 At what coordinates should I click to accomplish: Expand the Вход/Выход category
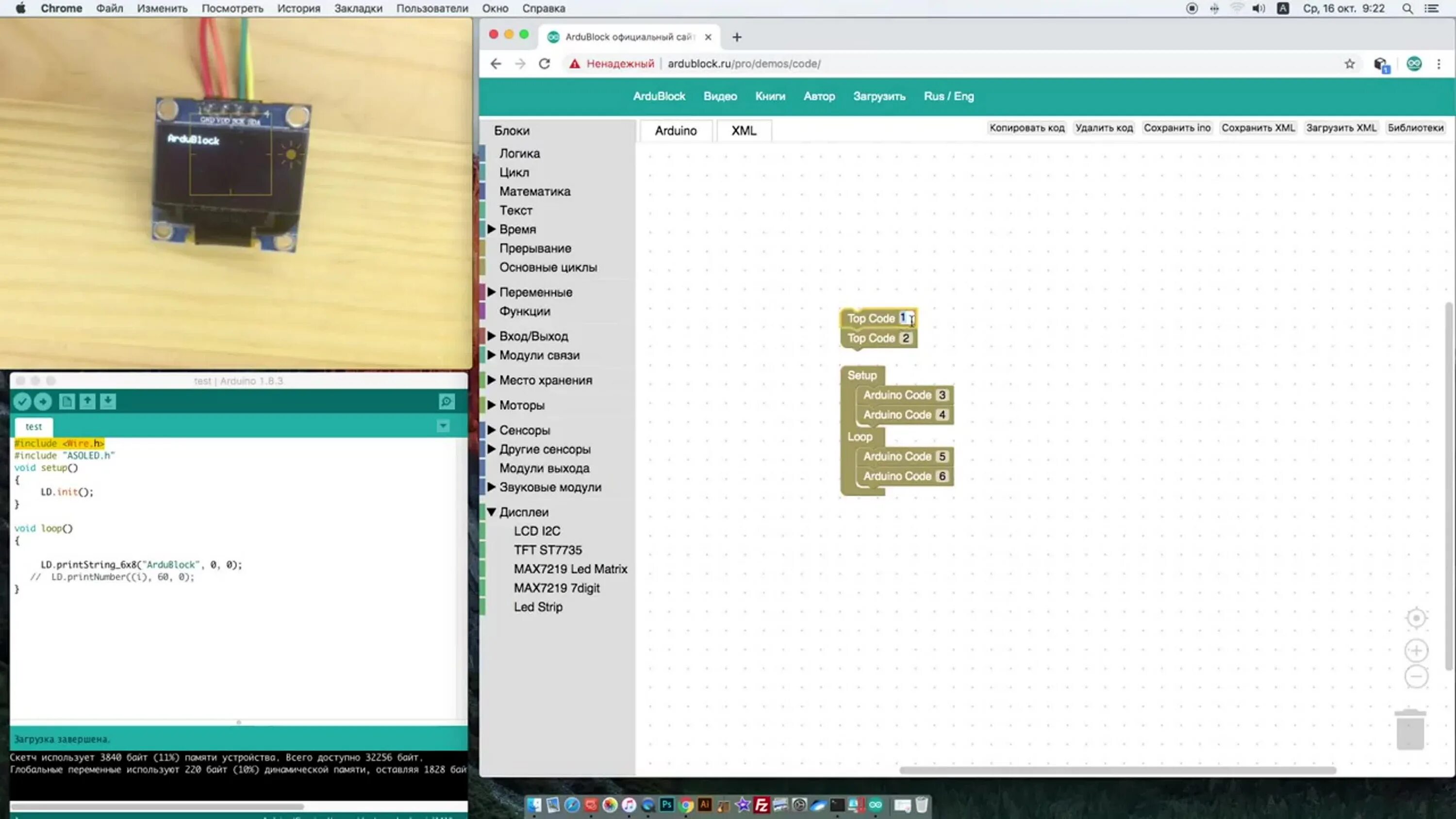pos(491,336)
